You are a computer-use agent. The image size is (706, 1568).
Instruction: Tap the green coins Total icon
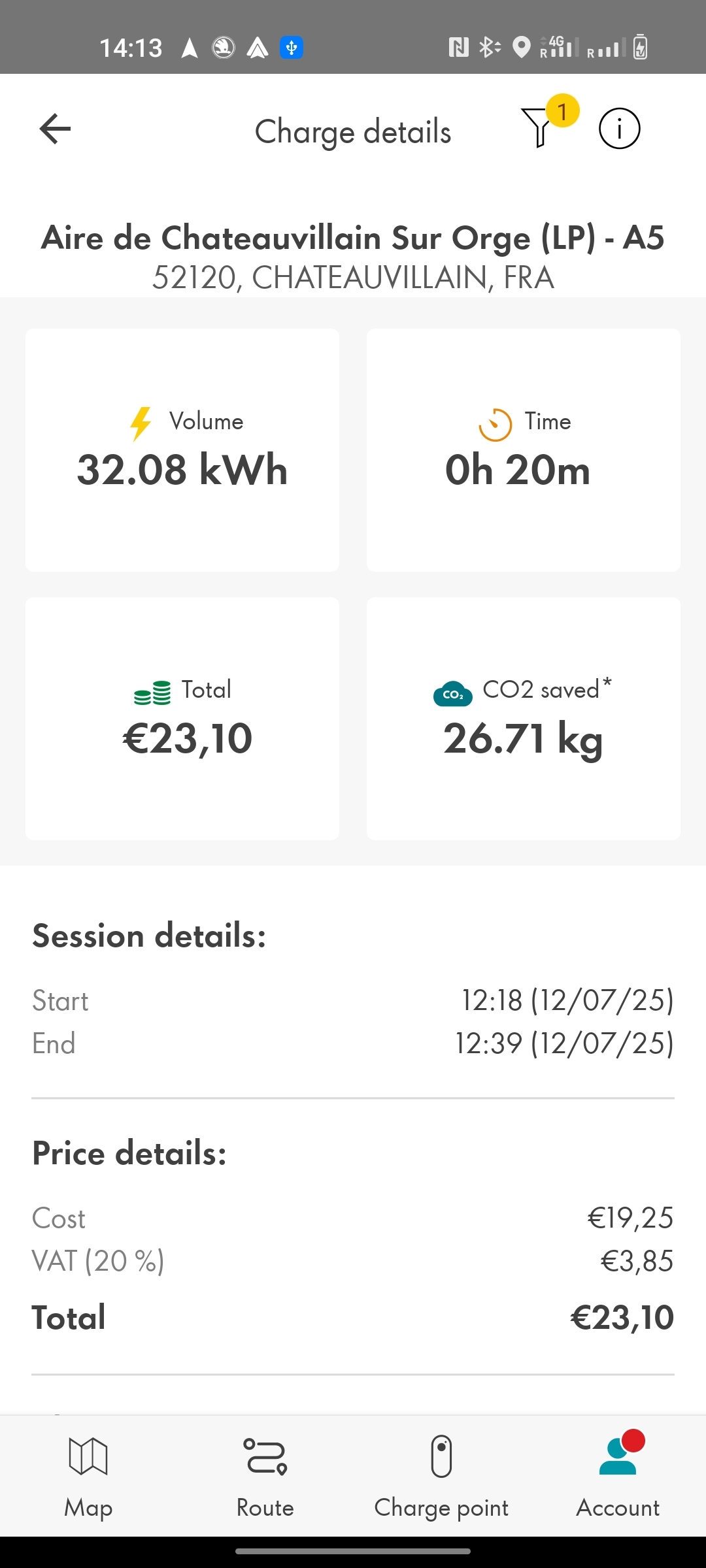[152, 693]
